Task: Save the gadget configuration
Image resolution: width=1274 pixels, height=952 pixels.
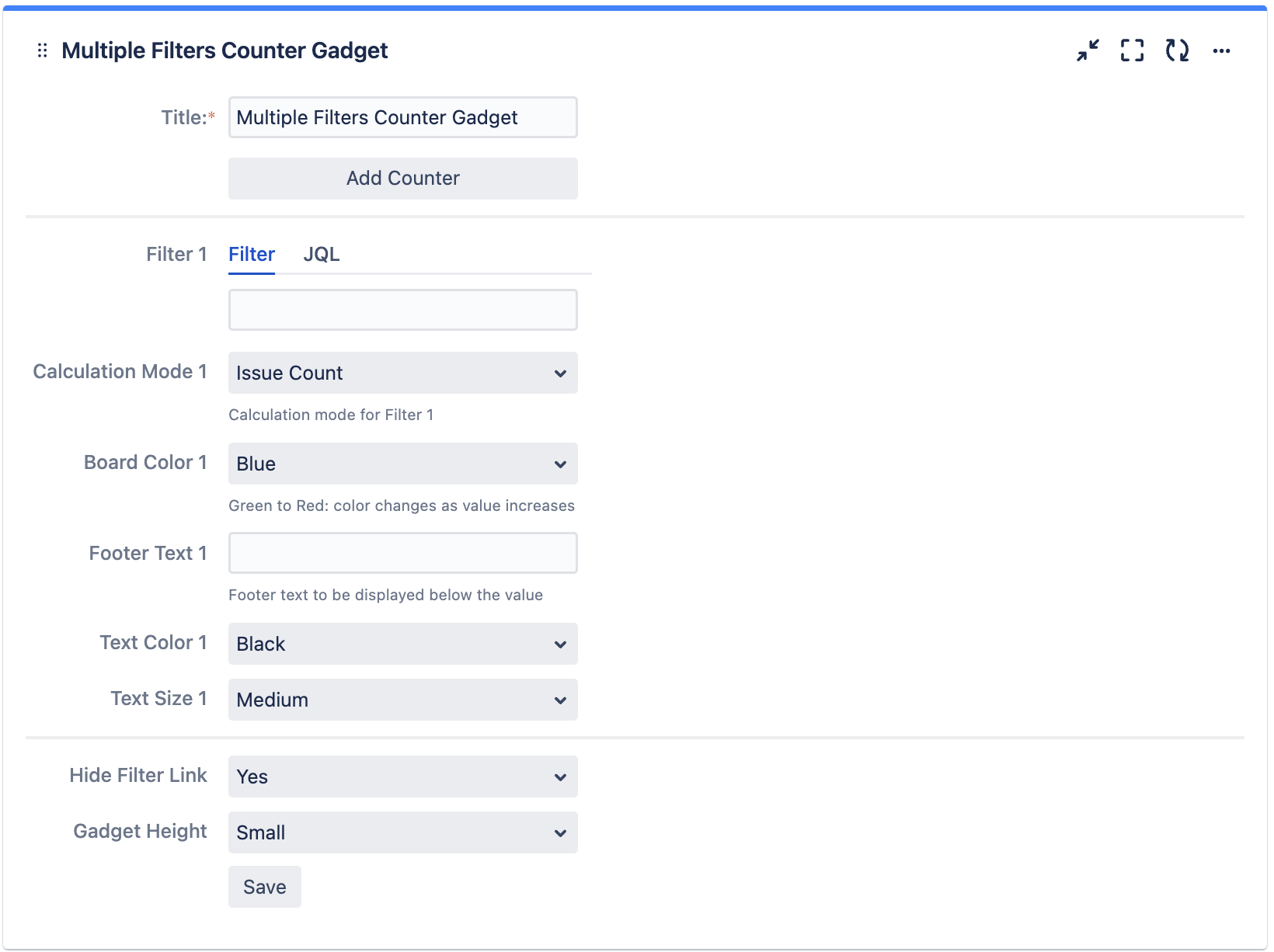Action: coord(264,887)
